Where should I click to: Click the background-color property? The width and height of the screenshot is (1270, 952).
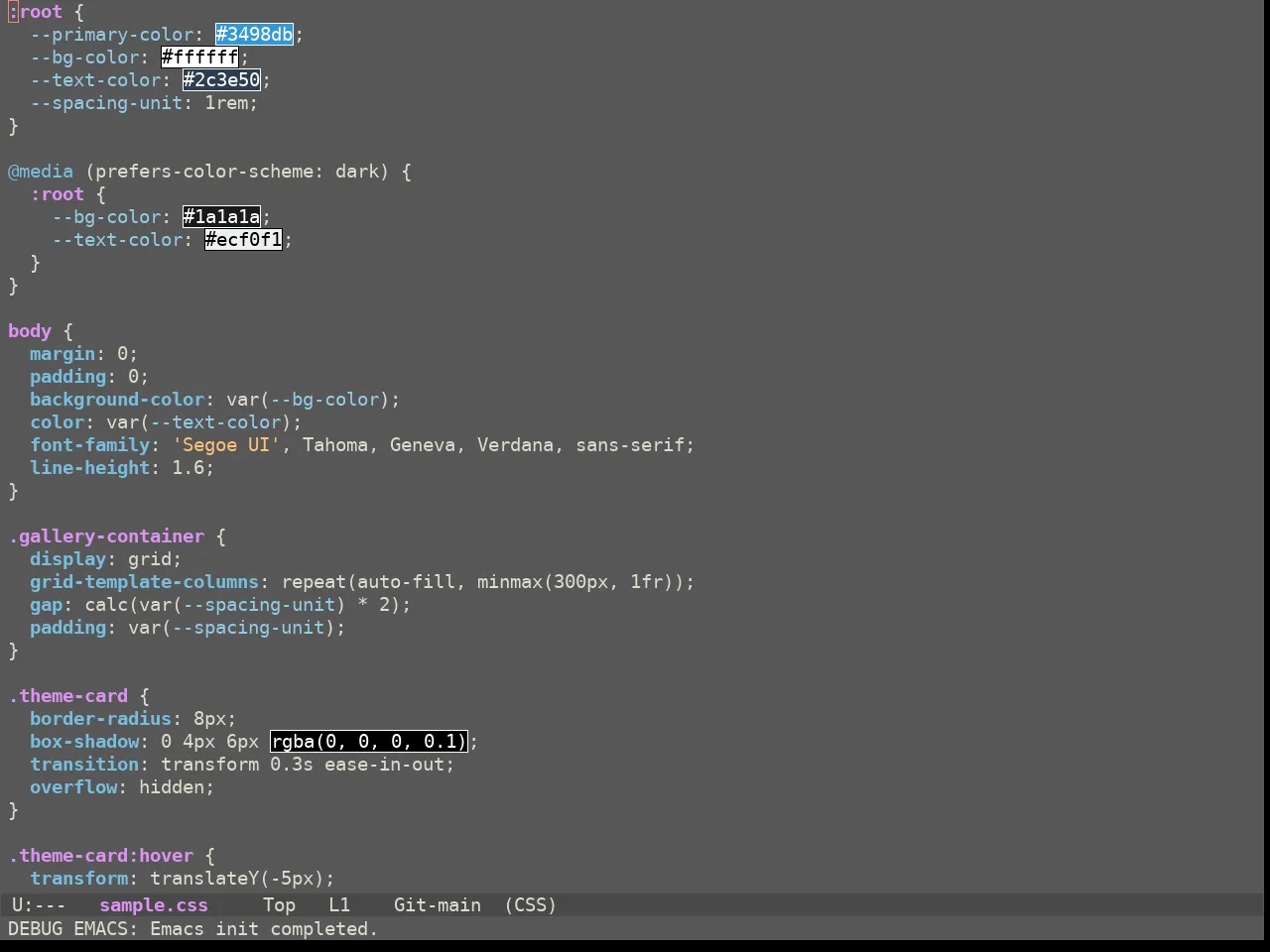point(117,400)
